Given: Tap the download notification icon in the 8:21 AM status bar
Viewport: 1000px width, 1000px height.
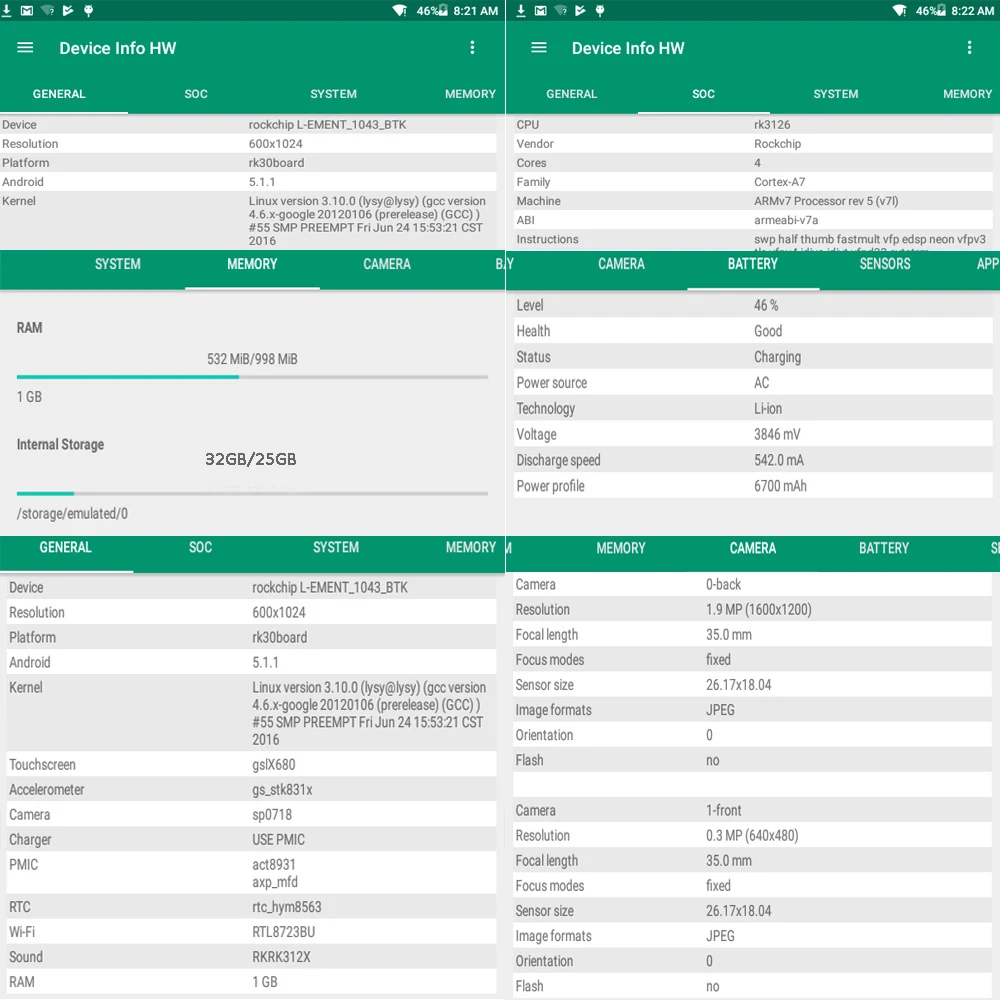Looking at the screenshot, I should [x=6, y=10].
